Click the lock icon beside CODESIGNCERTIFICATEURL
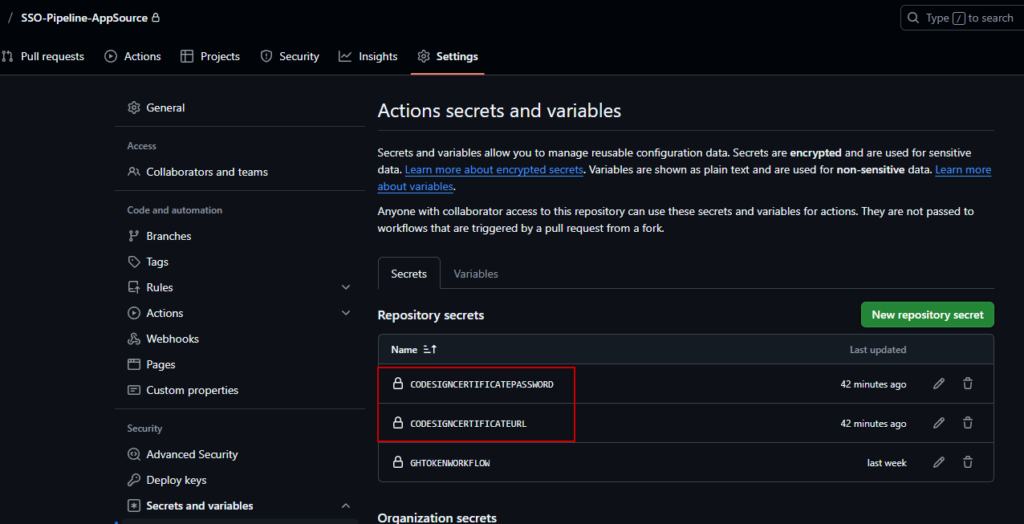The image size is (1024, 524). (x=397, y=423)
